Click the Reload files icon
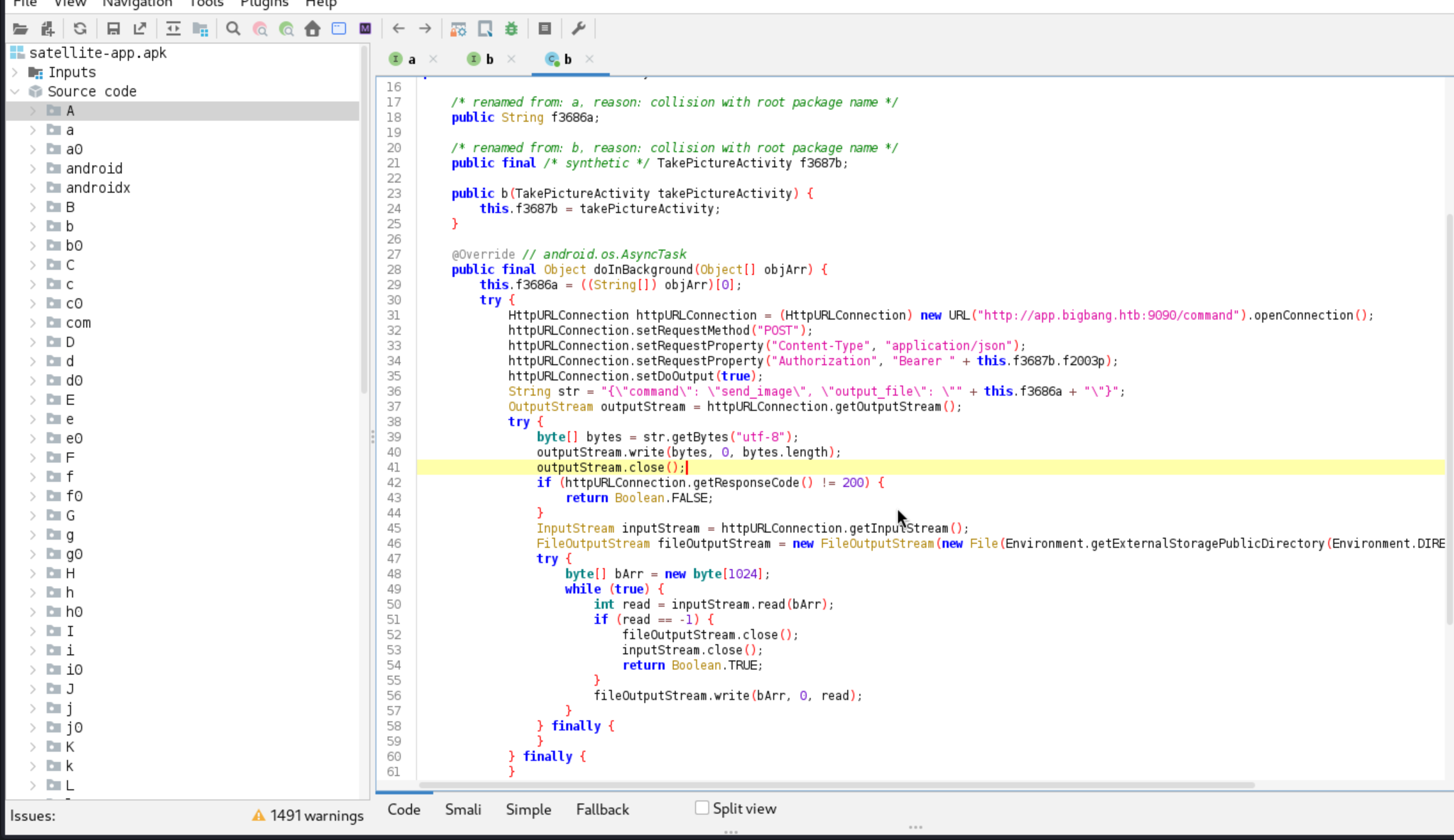The width and height of the screenshot is (1454, 840). point(80,28)
